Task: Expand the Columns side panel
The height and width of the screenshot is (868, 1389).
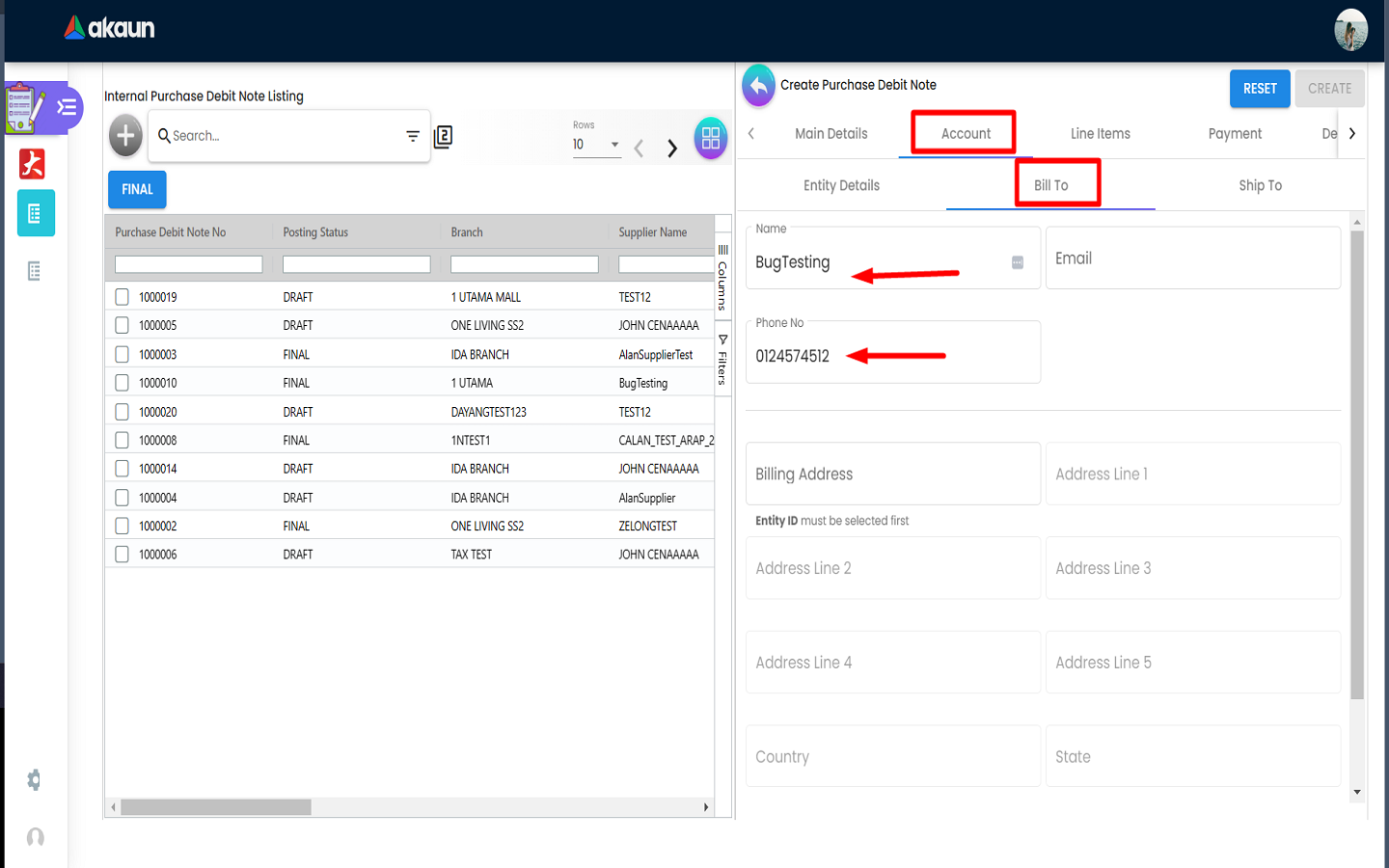Action: [722, 278]
